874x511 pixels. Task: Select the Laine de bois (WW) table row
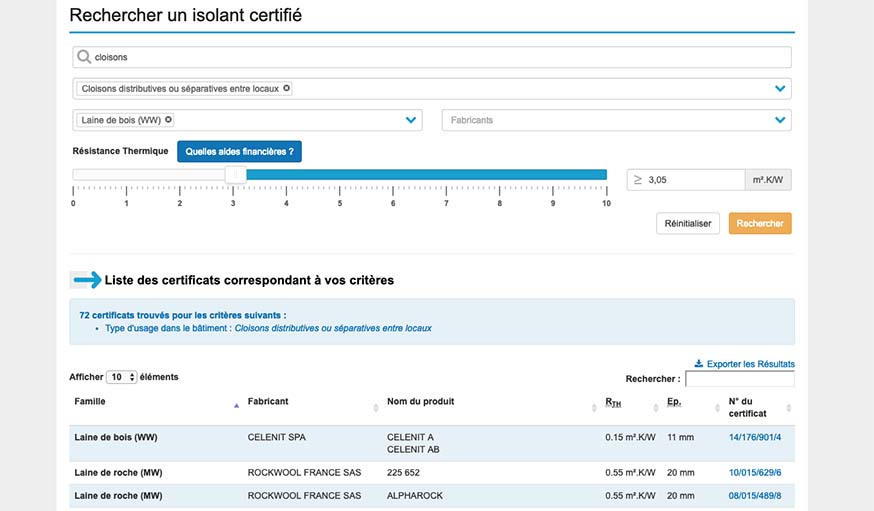[432, 444]
